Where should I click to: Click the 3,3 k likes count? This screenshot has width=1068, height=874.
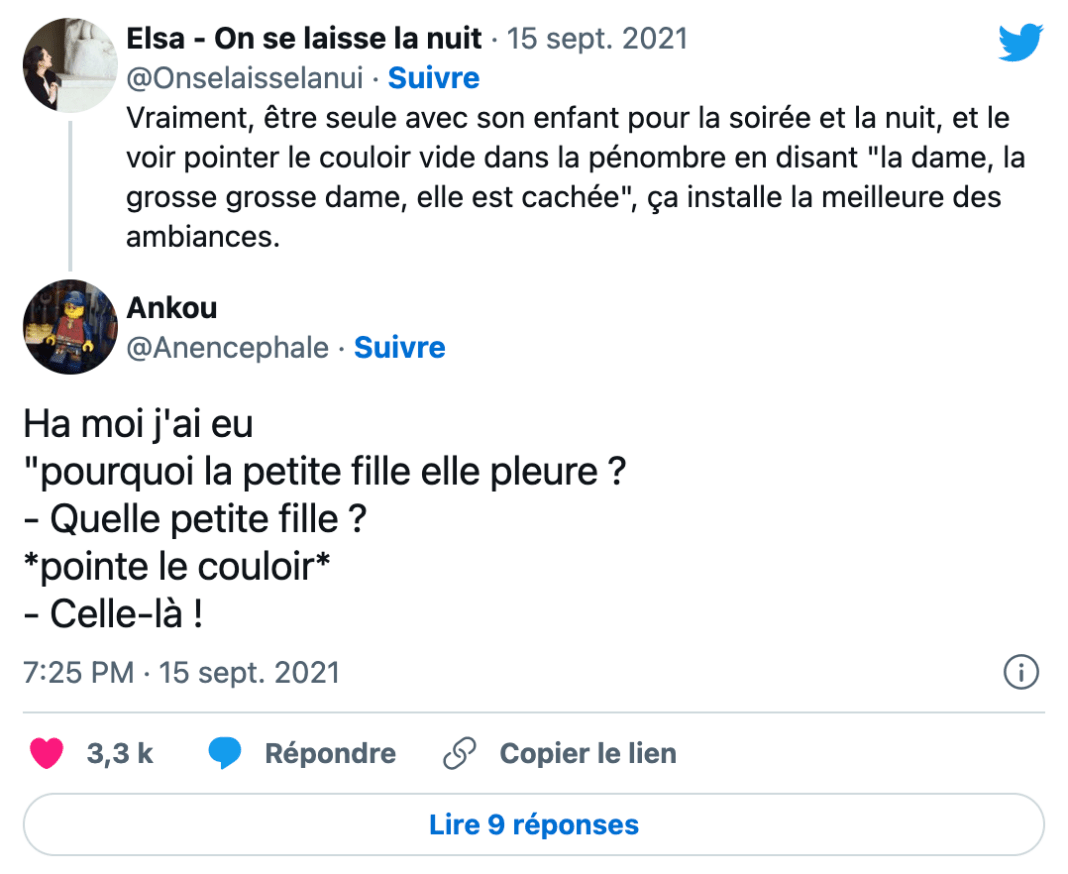120,753
